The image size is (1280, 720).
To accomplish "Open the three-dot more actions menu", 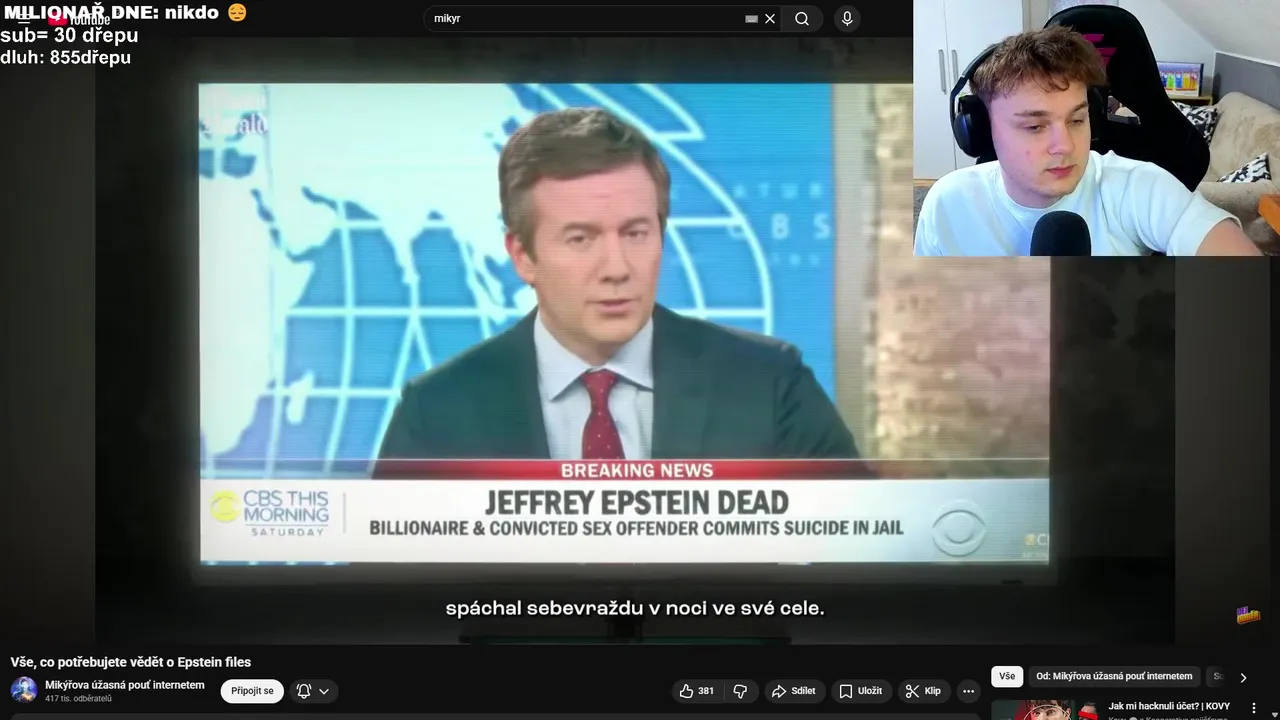I will click(968, 691).
